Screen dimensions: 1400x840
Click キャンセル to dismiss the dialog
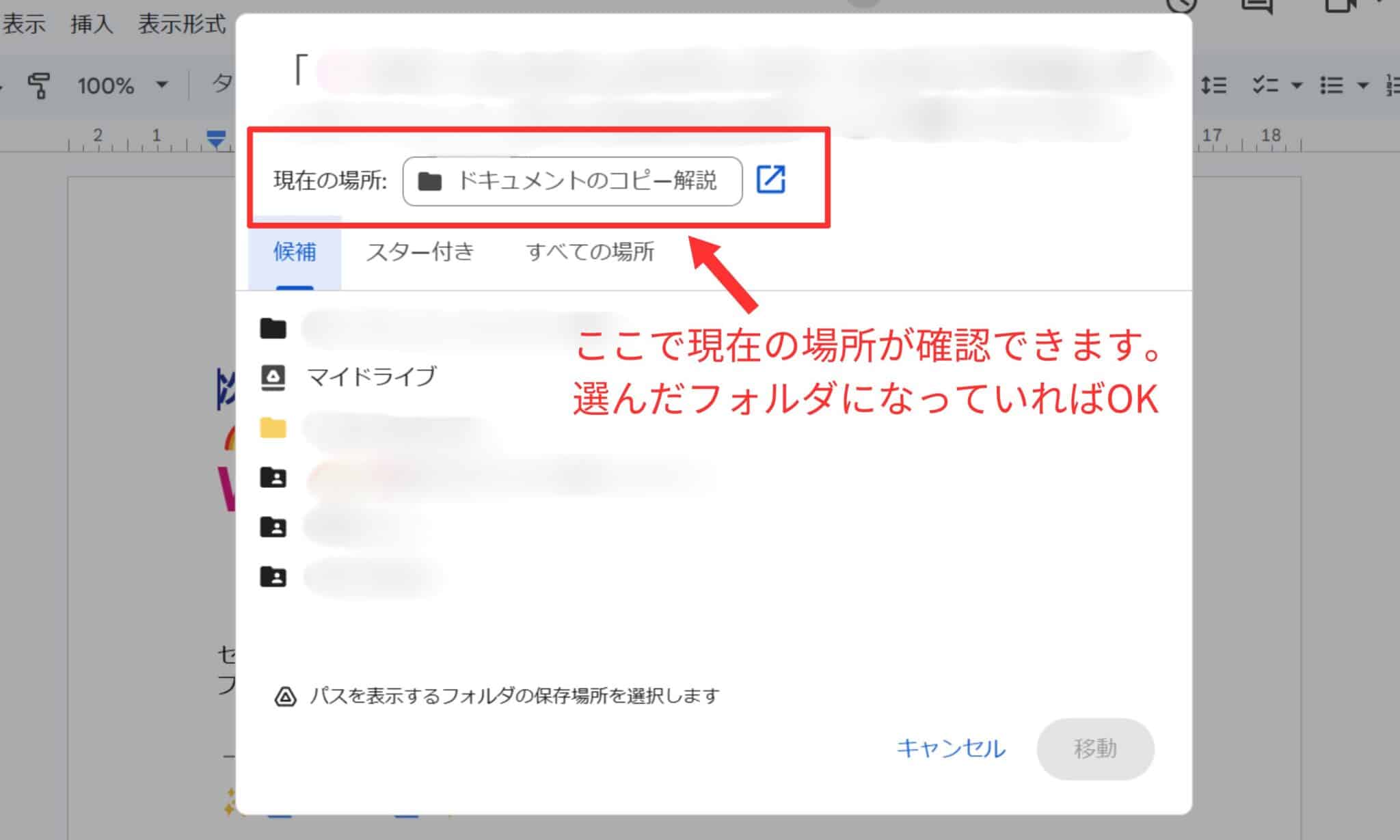point(950,748)
